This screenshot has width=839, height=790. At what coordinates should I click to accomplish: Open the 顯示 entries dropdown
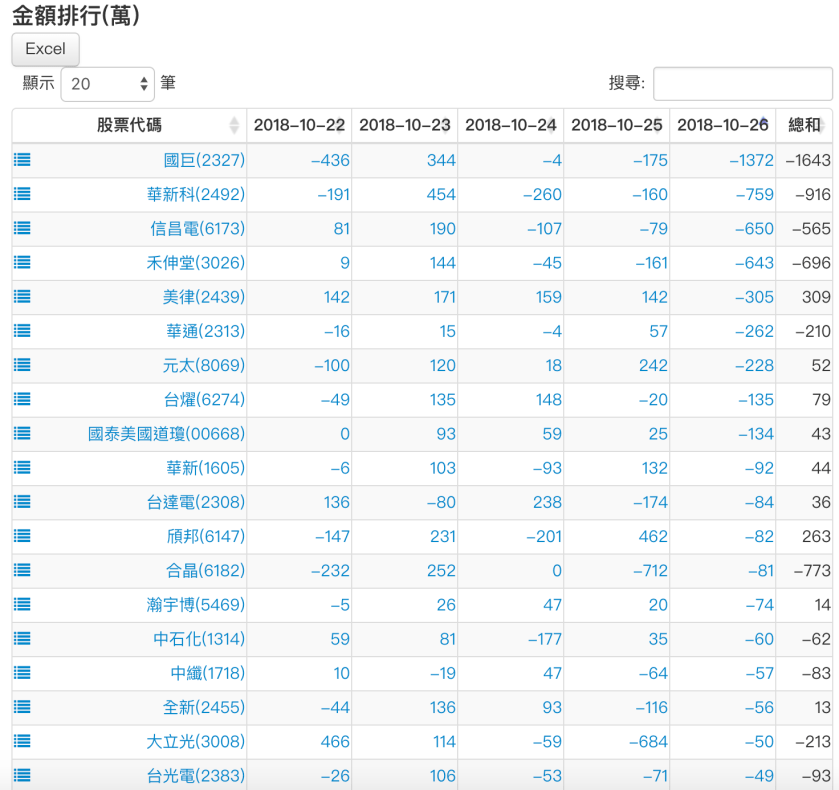[107, 84]
